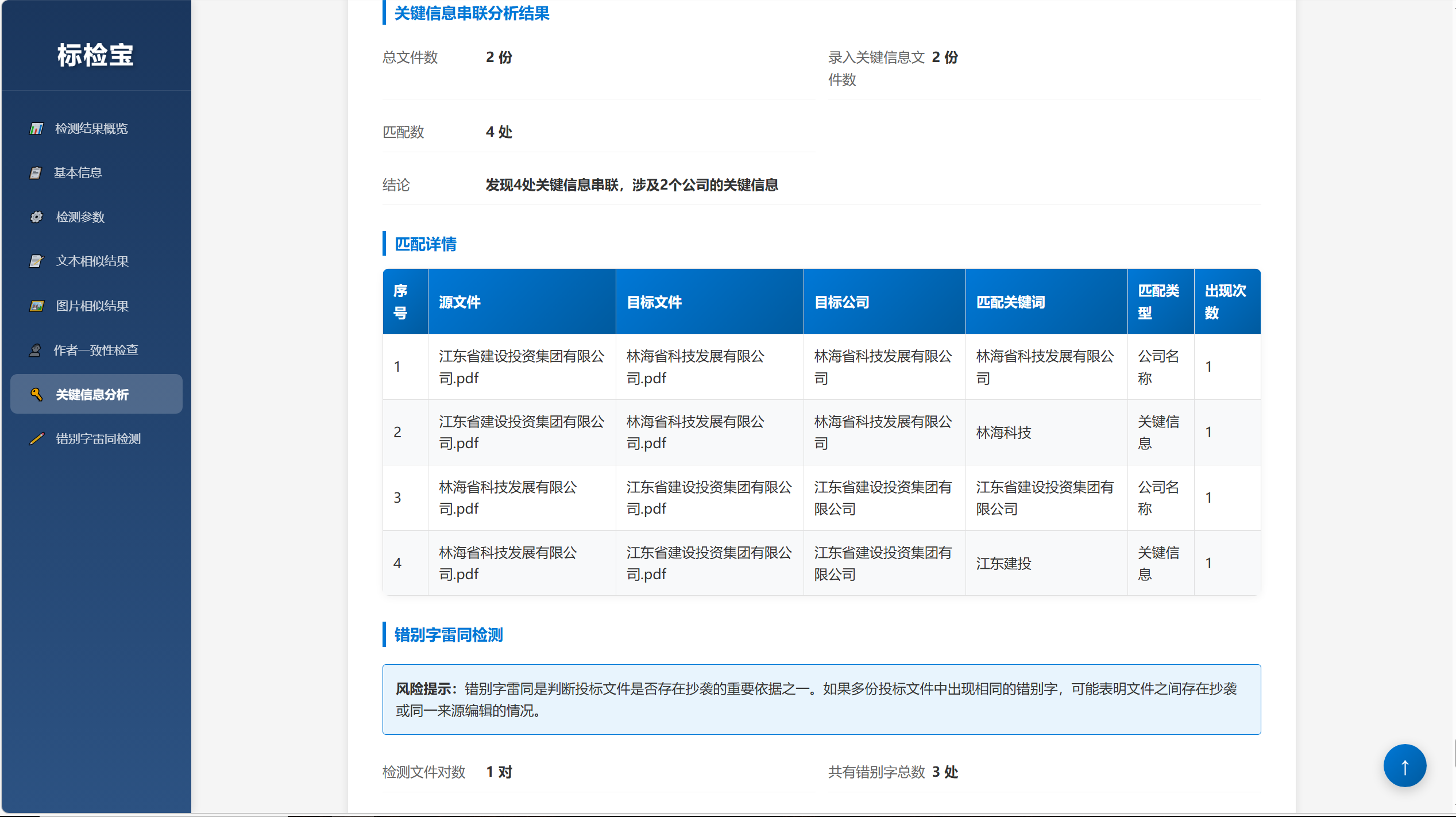This screenshot has width=1456, height=817.
Task: Click the 源文件 table column header
Action: 459,302
